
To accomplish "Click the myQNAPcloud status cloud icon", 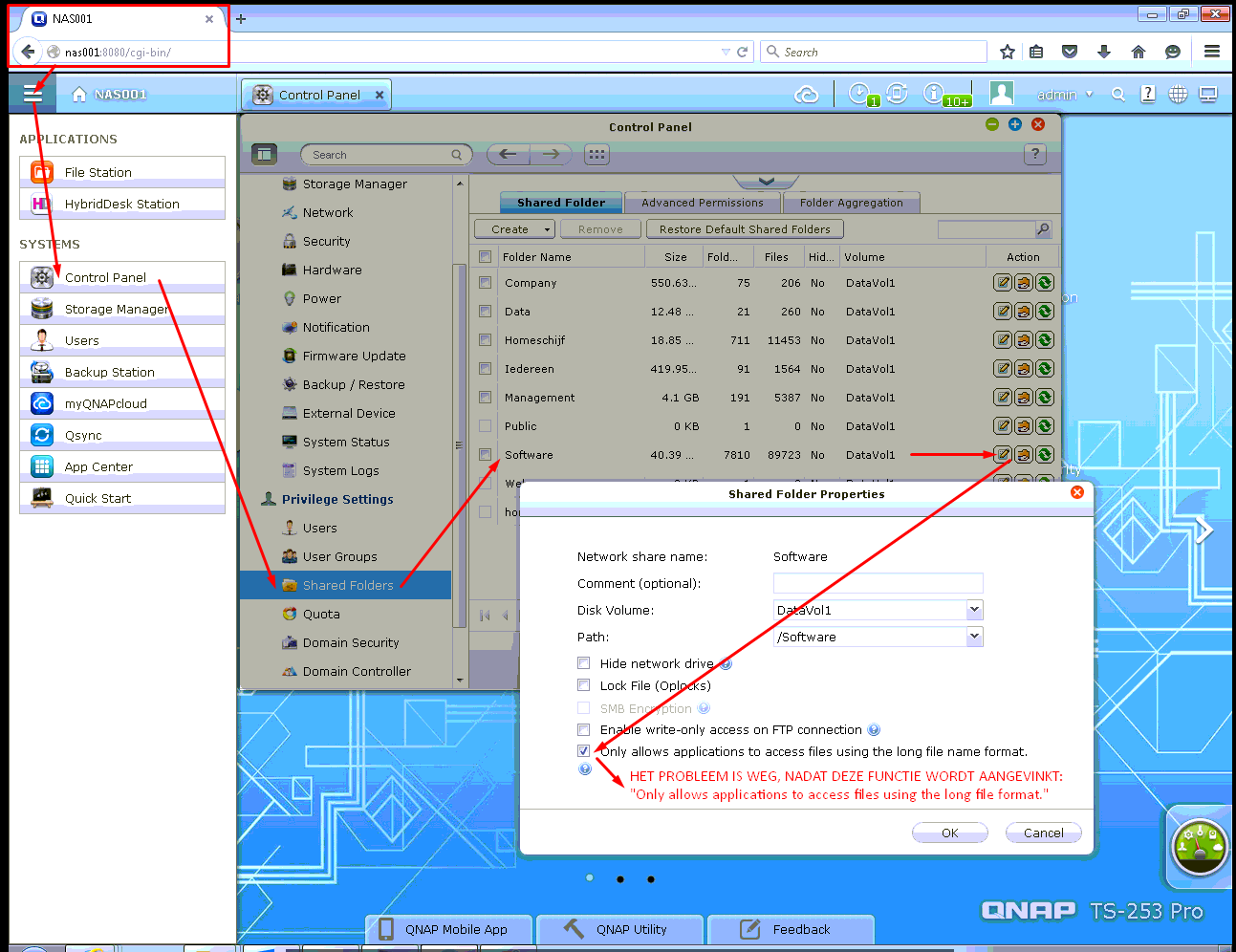I will pyautogui.click(x=806, y=95).
